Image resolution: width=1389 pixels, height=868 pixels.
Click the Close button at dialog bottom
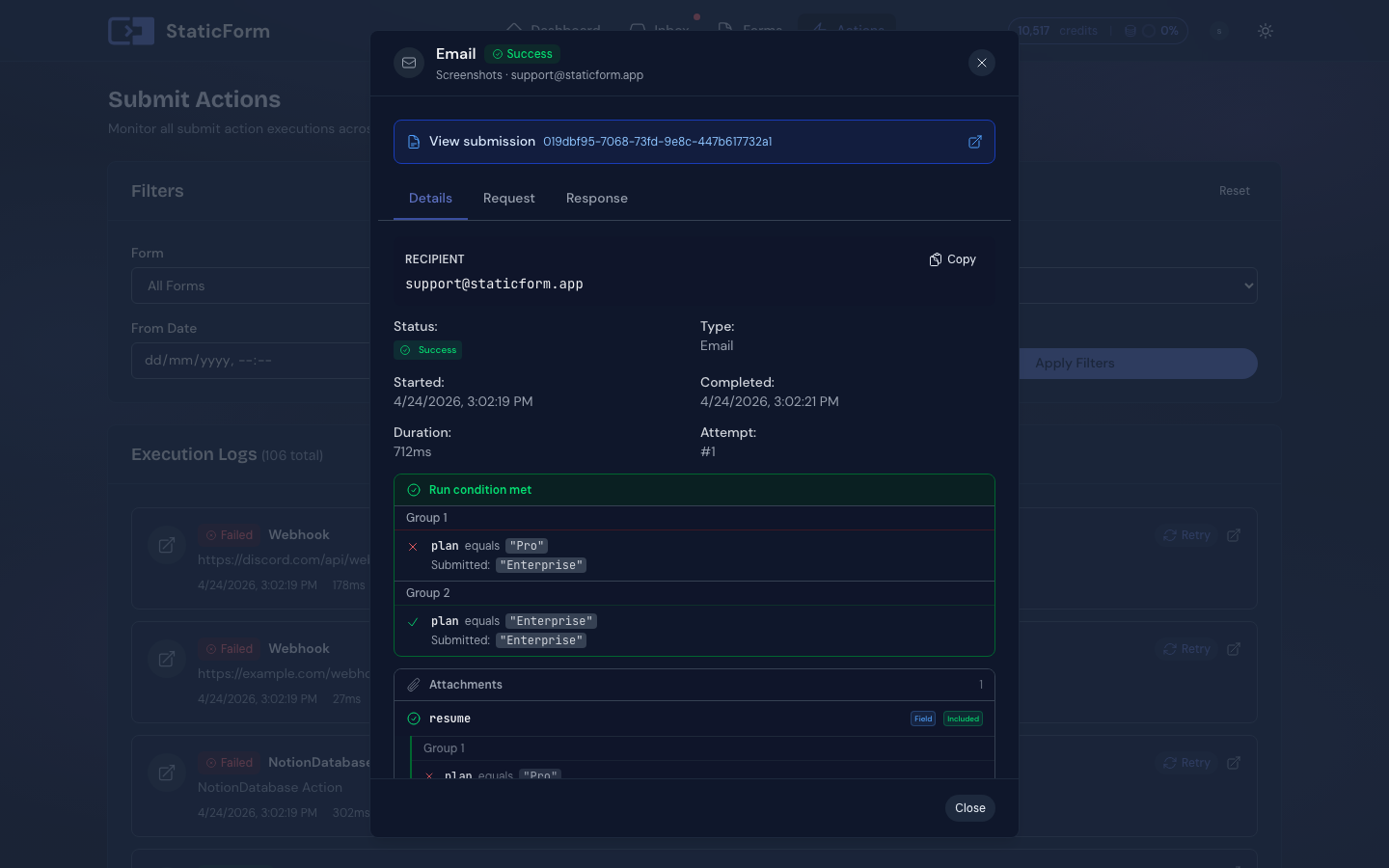(970, 808)
